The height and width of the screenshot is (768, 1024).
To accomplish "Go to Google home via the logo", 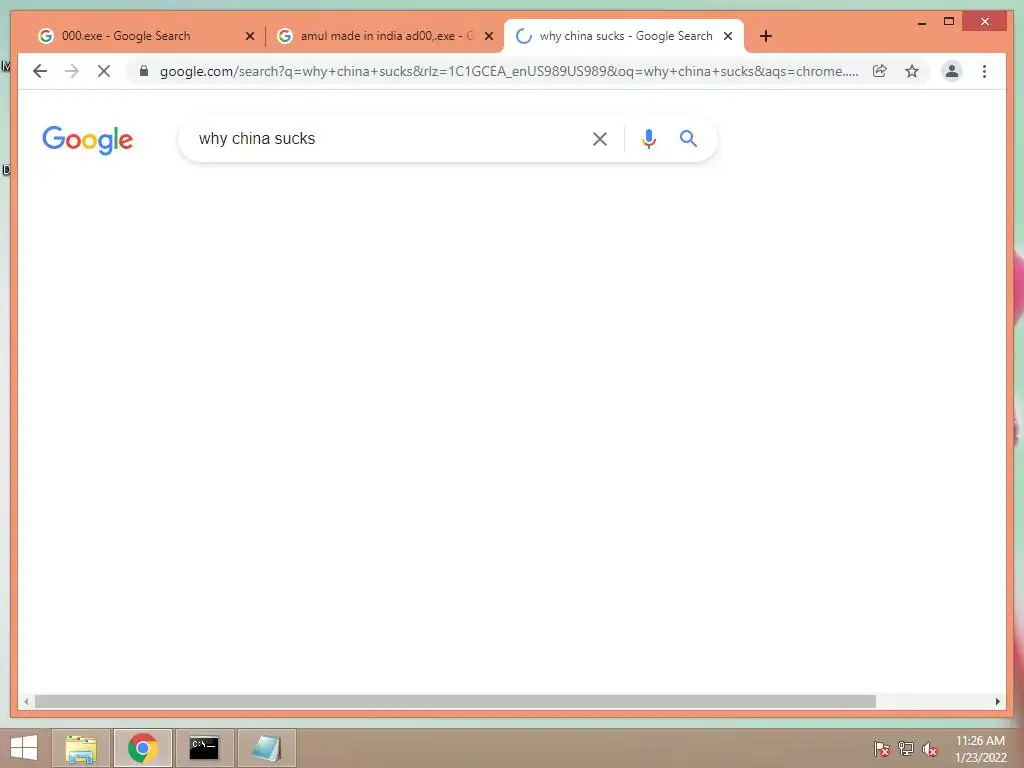I will pos(88,140).
